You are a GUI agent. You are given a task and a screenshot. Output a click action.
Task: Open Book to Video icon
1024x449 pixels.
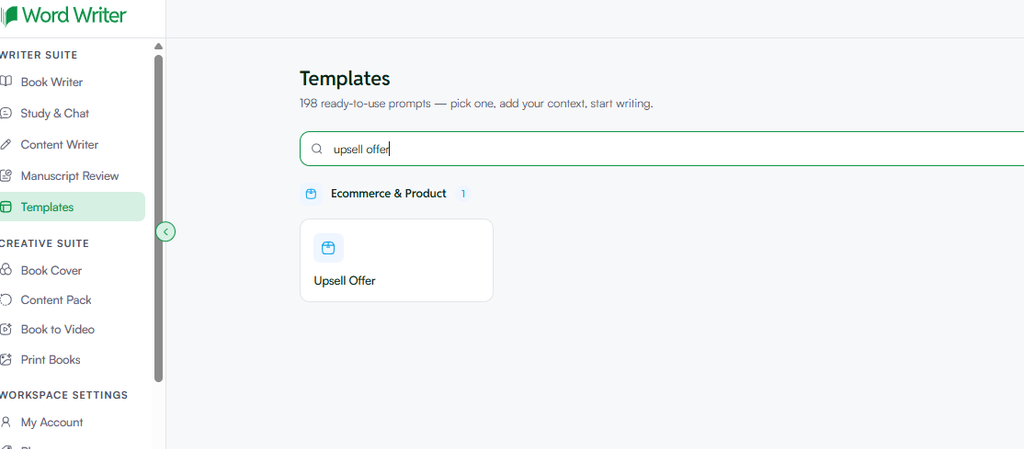tap(6, 330)
